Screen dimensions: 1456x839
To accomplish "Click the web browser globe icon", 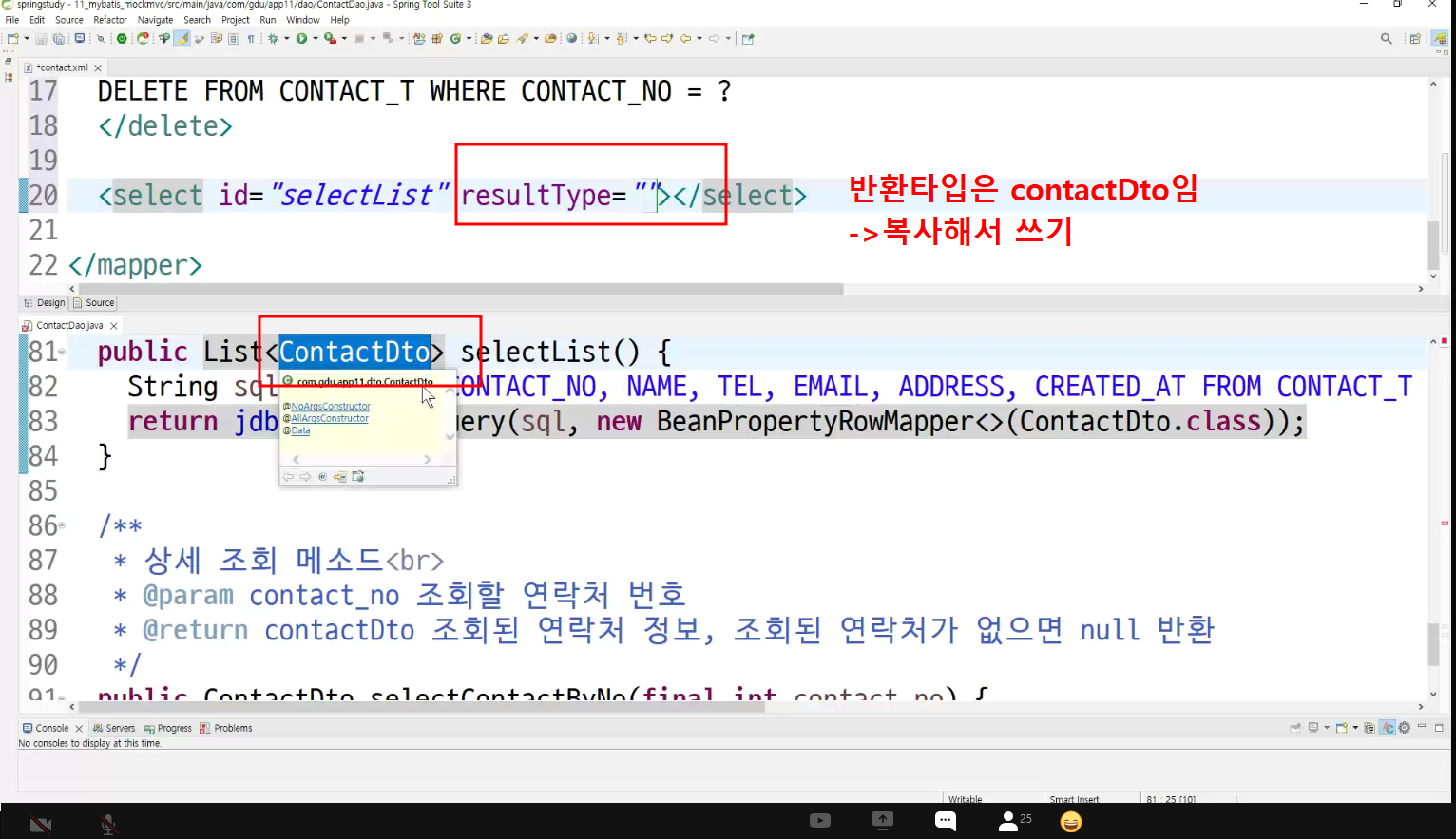I will coord(572,39).
